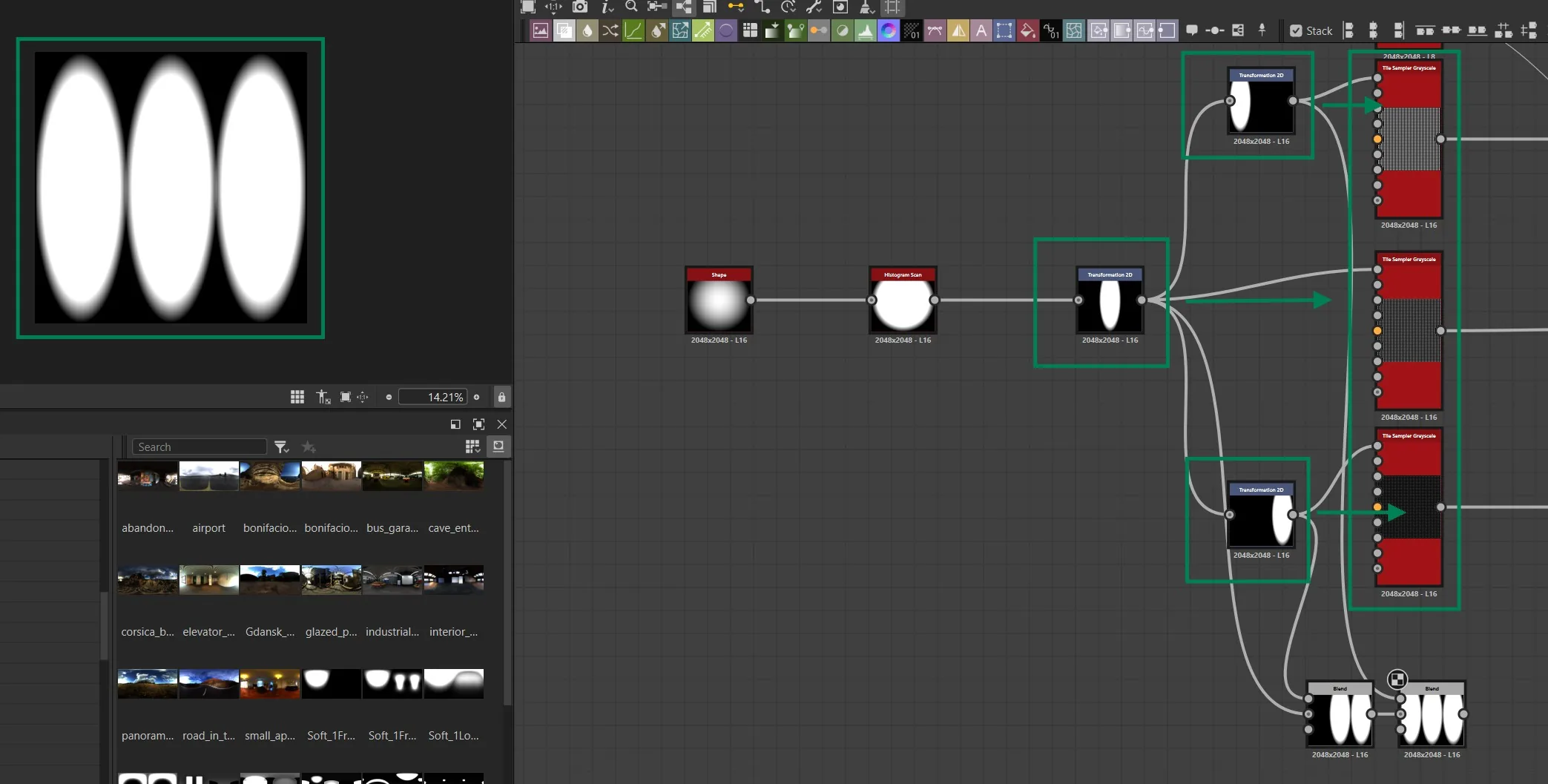Add a Levels histogram node
Viewport: 1548px width, 784px height.
click(x=866, y=30)
